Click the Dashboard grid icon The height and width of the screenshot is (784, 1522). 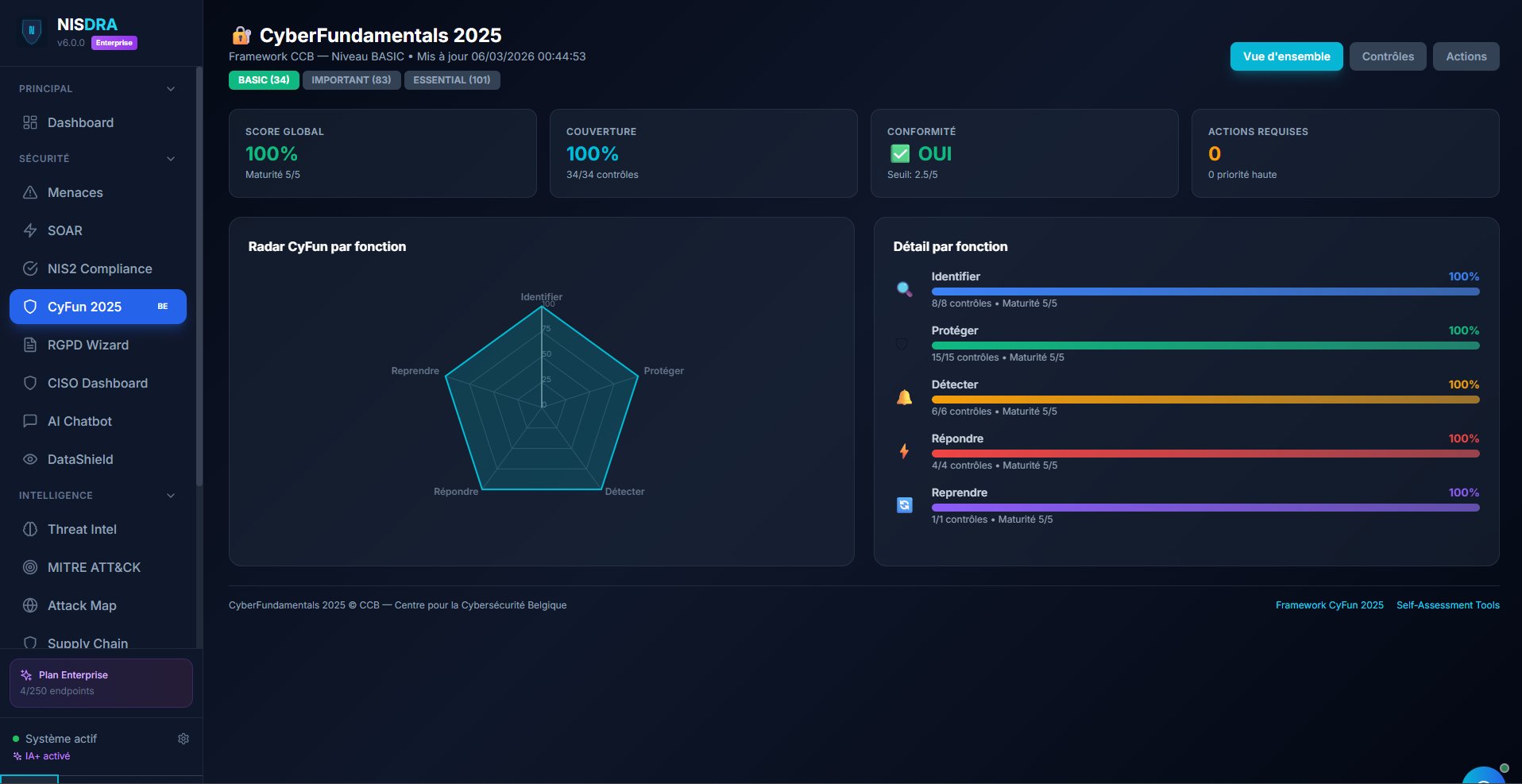pyautogui.click(x=30, y=122)
